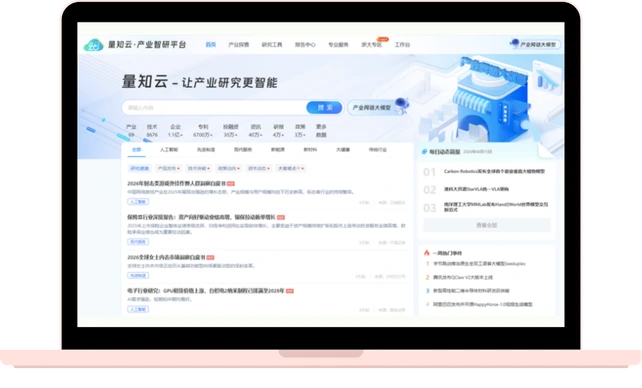Open hot event 4 about HappyHorse-1.0
Image resolution: width=642 pixels, height=388 pixels.
point(483,305)
